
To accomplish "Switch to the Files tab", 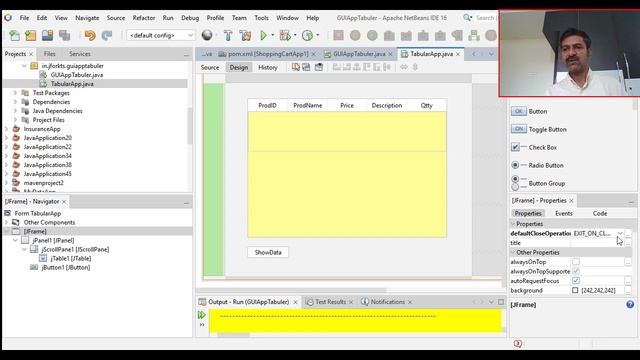I will (49, 54).
